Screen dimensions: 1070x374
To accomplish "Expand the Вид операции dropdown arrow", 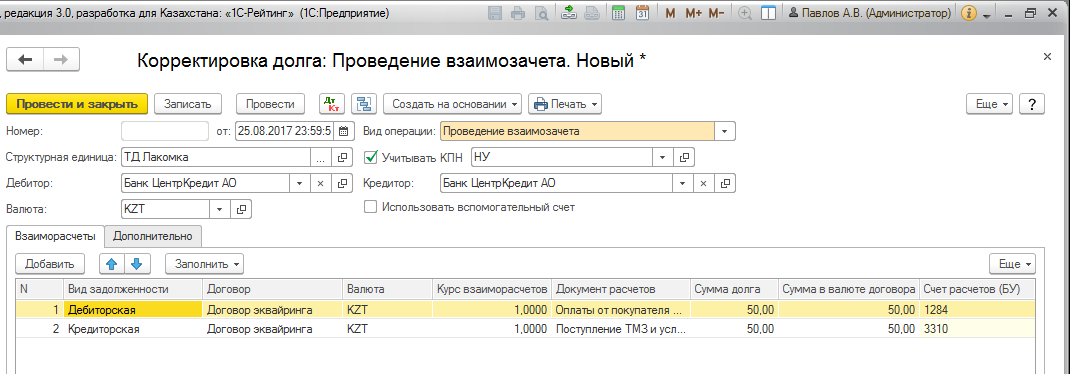I will (x=725, y=131).
